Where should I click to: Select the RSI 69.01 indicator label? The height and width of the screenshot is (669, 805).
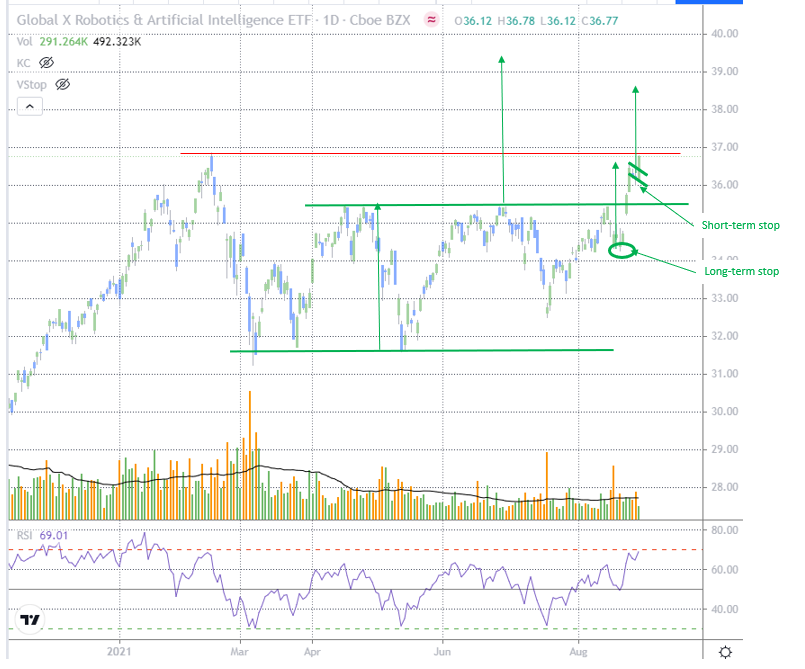[42, 536]
